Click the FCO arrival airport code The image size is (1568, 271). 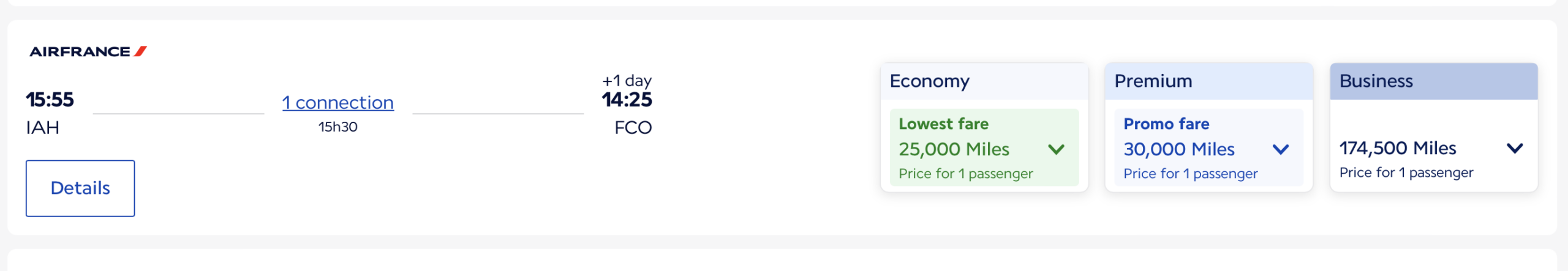click(x=633, y=128)
